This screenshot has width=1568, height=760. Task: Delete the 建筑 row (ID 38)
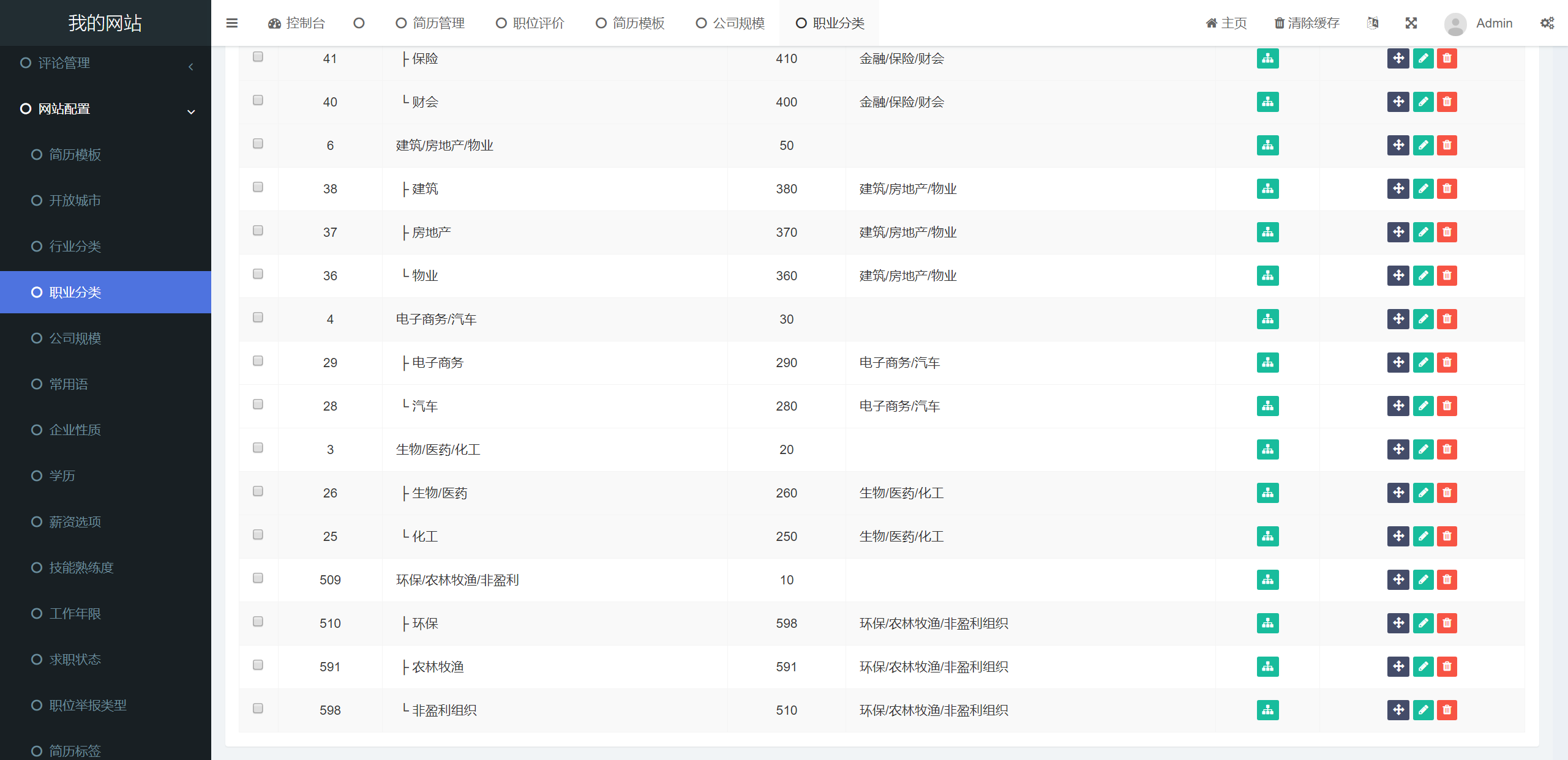[x=1447, y=189]
